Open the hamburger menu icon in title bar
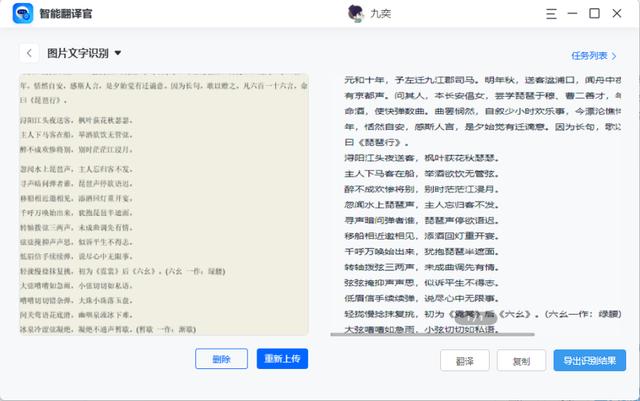The image size is (640, 401). coord(551,14)
